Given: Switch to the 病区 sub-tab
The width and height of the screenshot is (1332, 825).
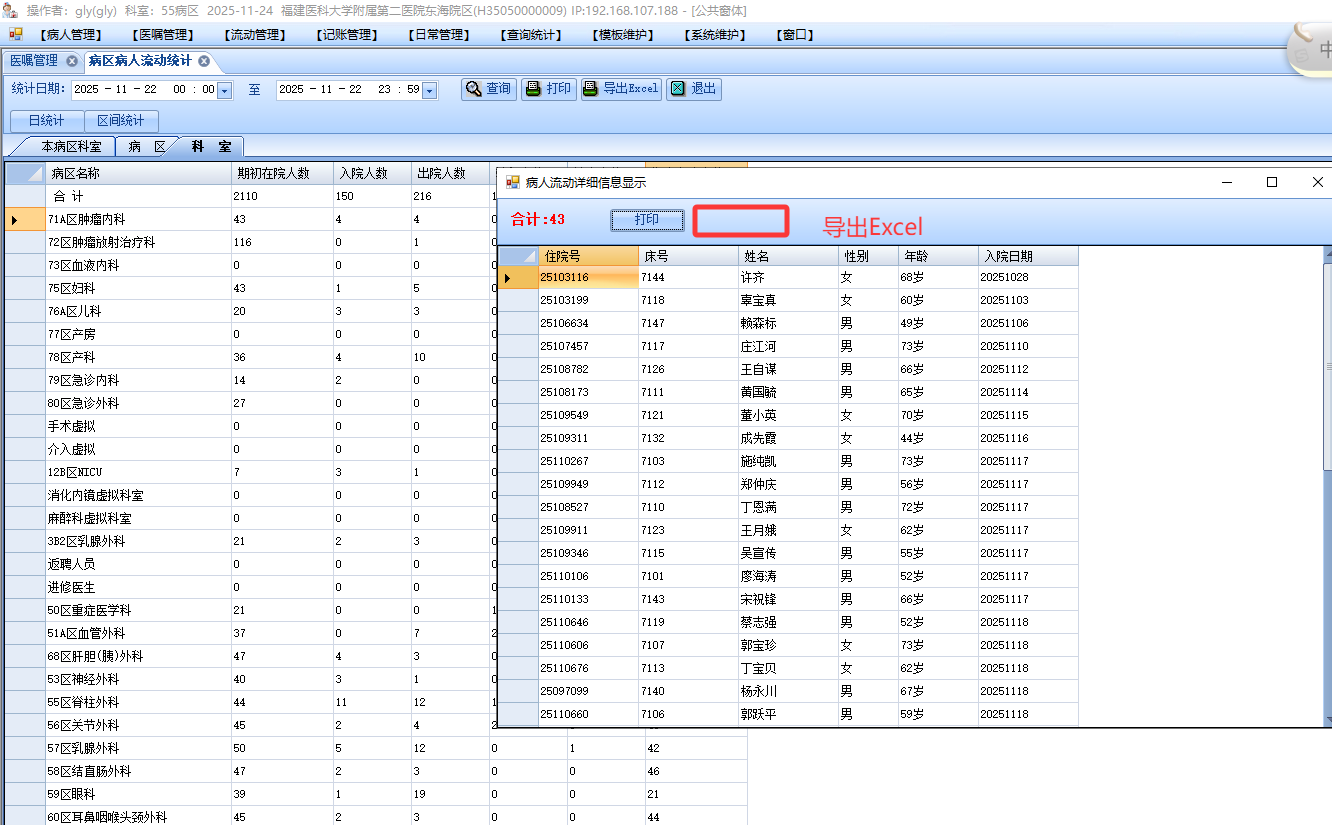Looking at the screenshot, I should click(x=147, y=147).
